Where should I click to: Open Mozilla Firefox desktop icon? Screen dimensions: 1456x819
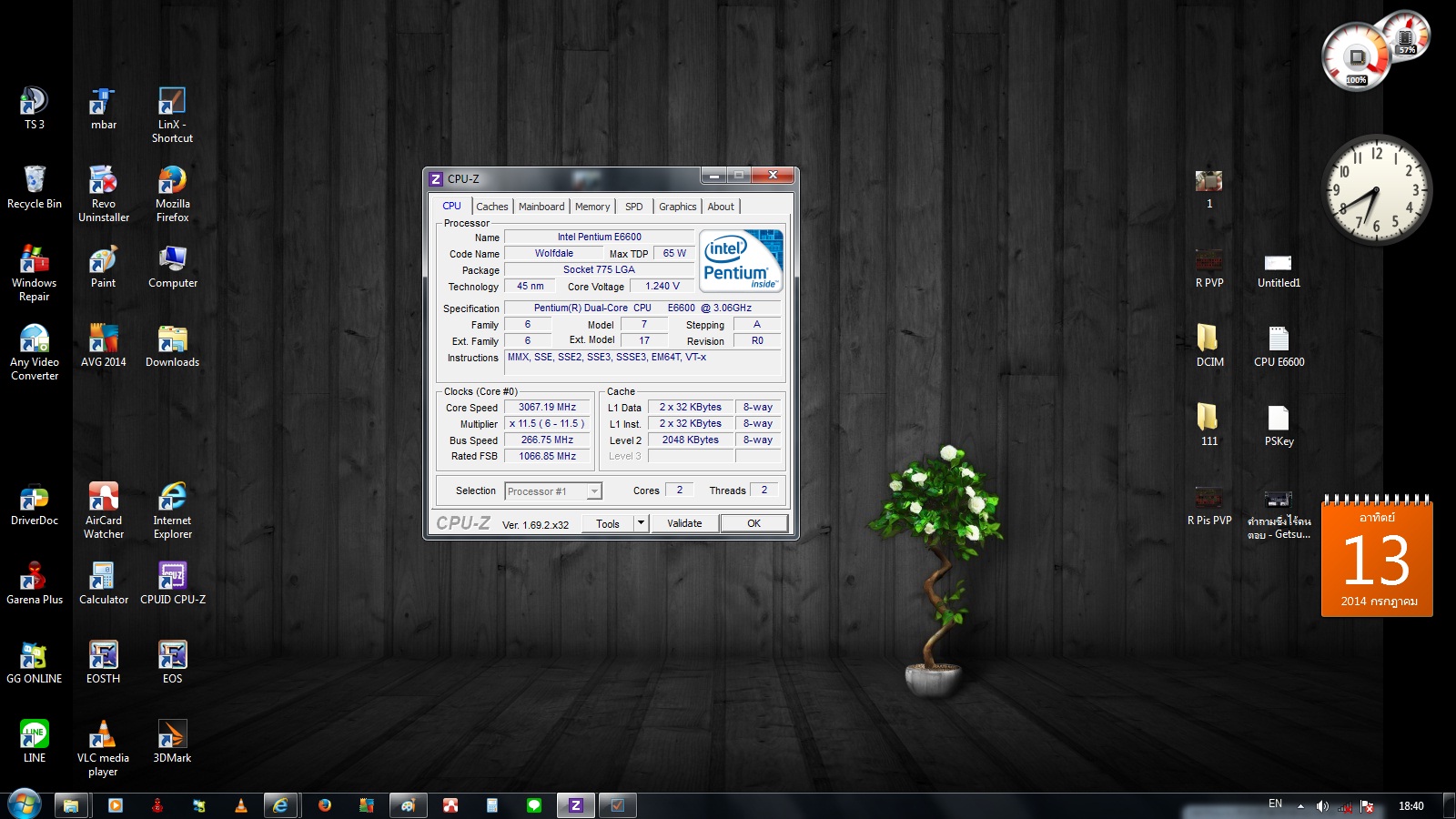pos(172,194)
